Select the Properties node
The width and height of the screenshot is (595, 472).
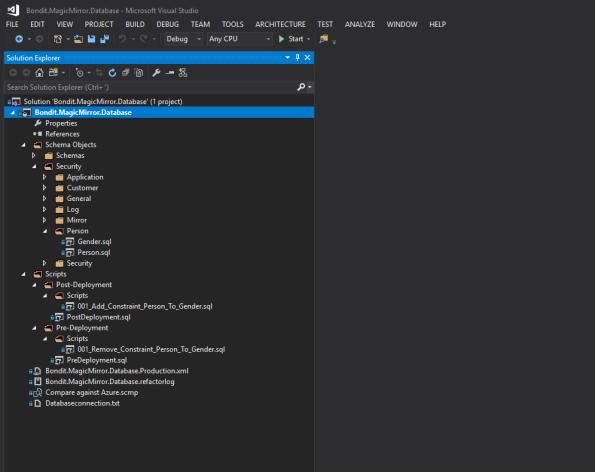[61, 123]
